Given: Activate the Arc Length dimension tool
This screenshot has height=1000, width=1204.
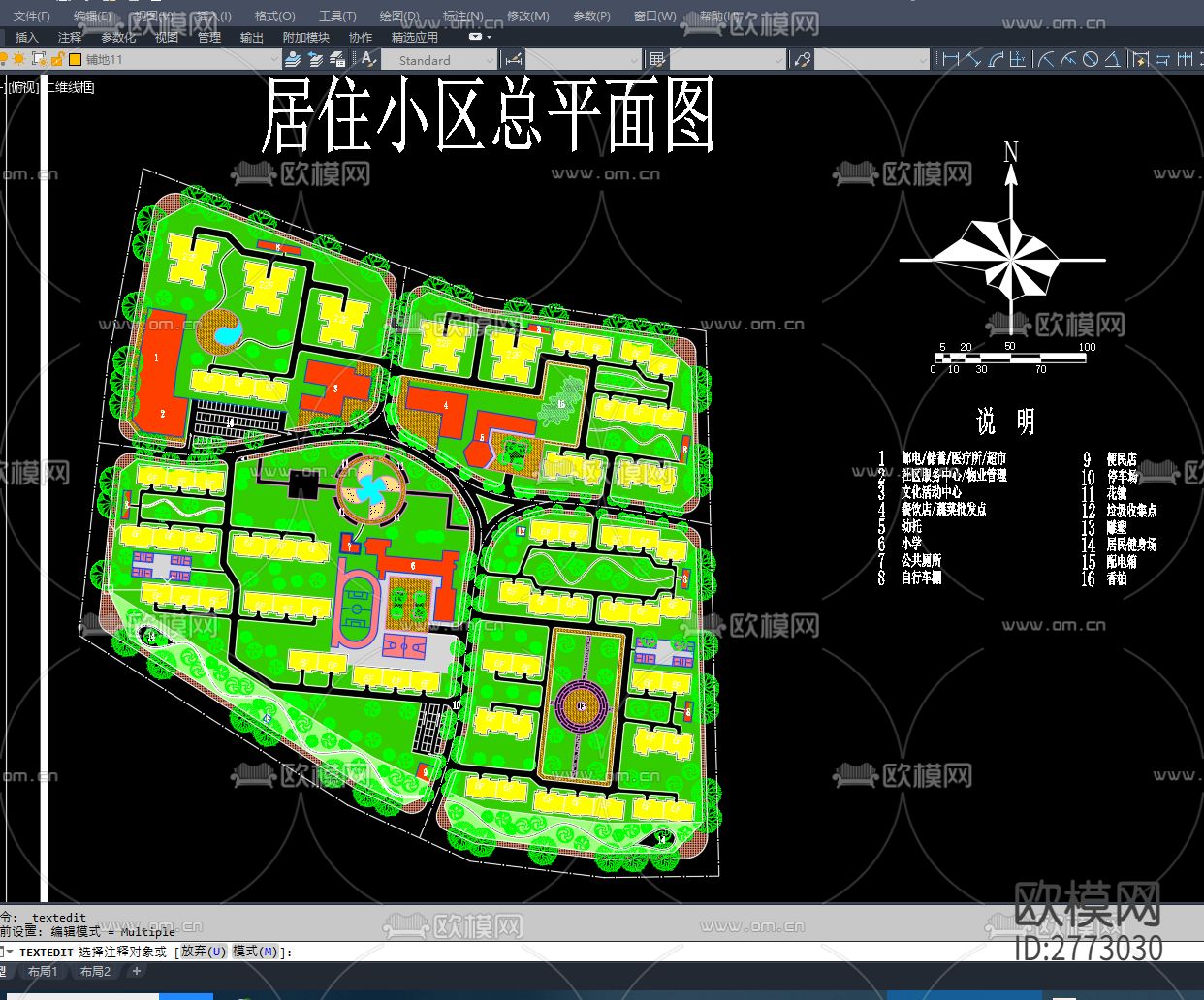Looking at the screenshot, I should pyautogui.click(x=996, y=59).
